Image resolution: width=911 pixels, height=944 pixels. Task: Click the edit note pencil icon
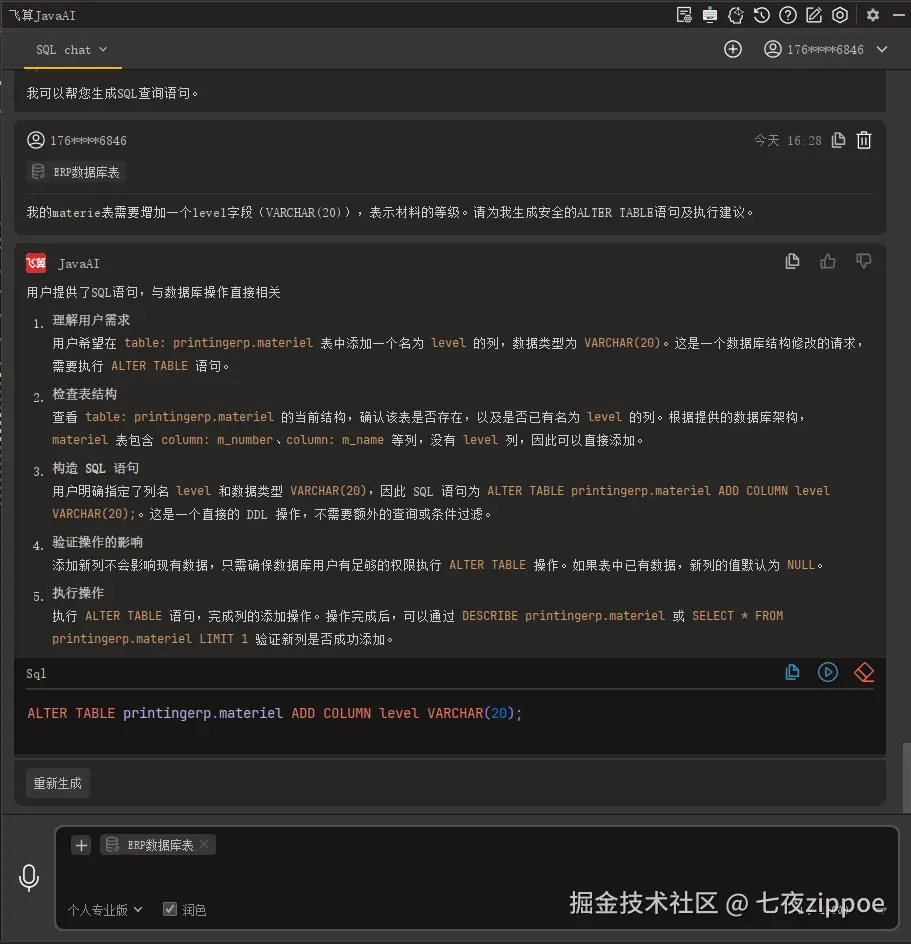[x=813, y=15]
